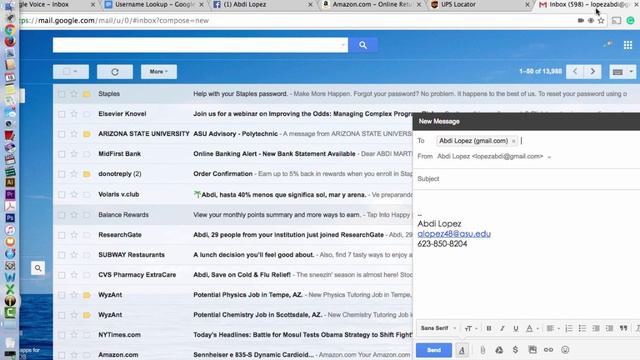
Task: Remove Abdi Lopez recipient chip
Action: [513, 141]
